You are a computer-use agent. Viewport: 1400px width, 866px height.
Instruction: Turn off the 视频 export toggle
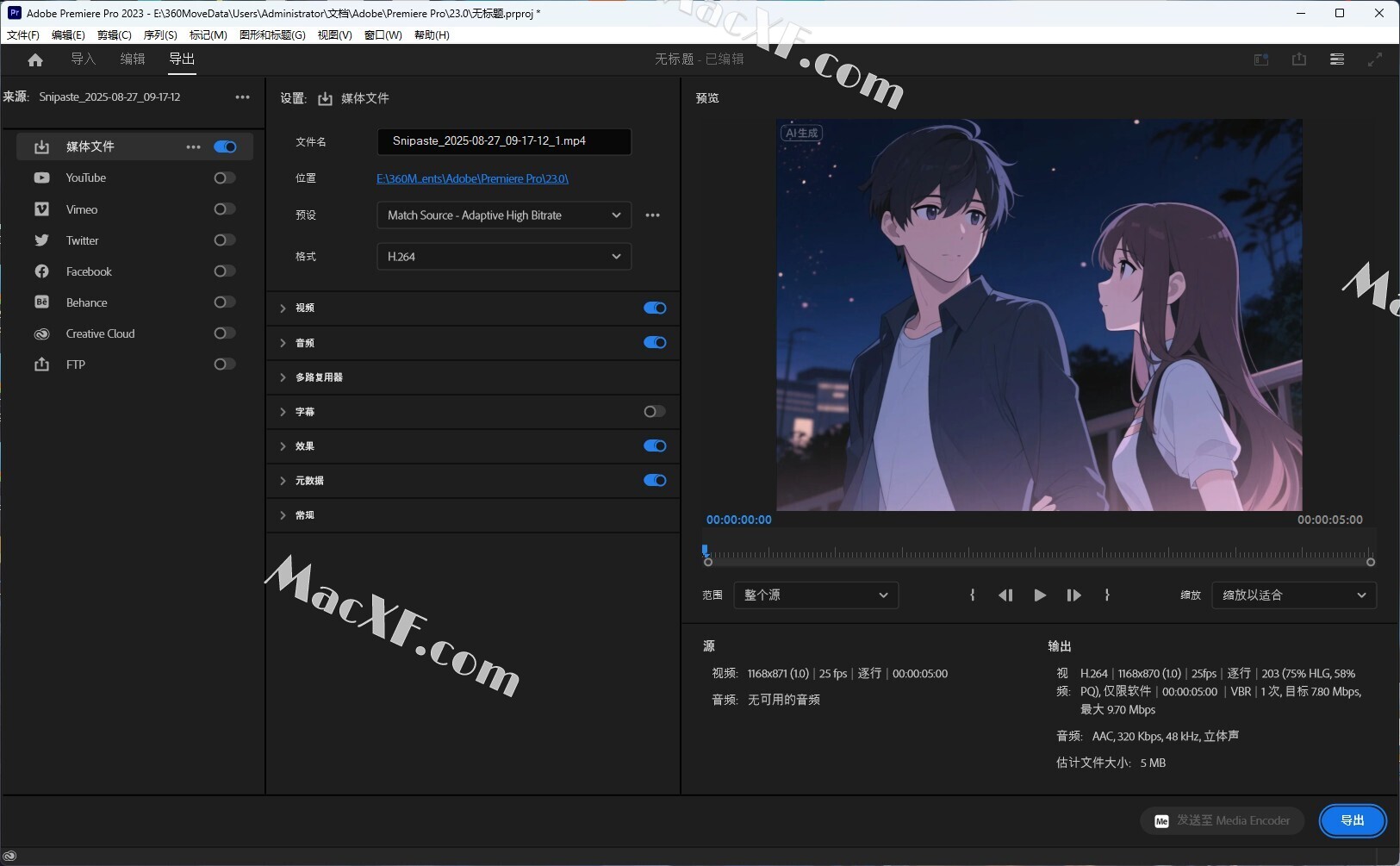click(x=655, y=308)
